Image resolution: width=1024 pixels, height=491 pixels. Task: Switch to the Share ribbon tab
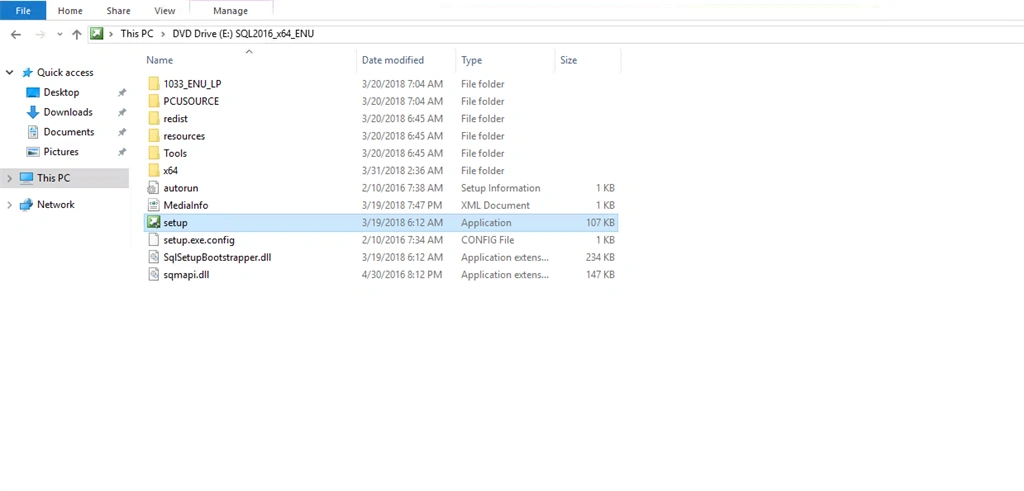118,10
